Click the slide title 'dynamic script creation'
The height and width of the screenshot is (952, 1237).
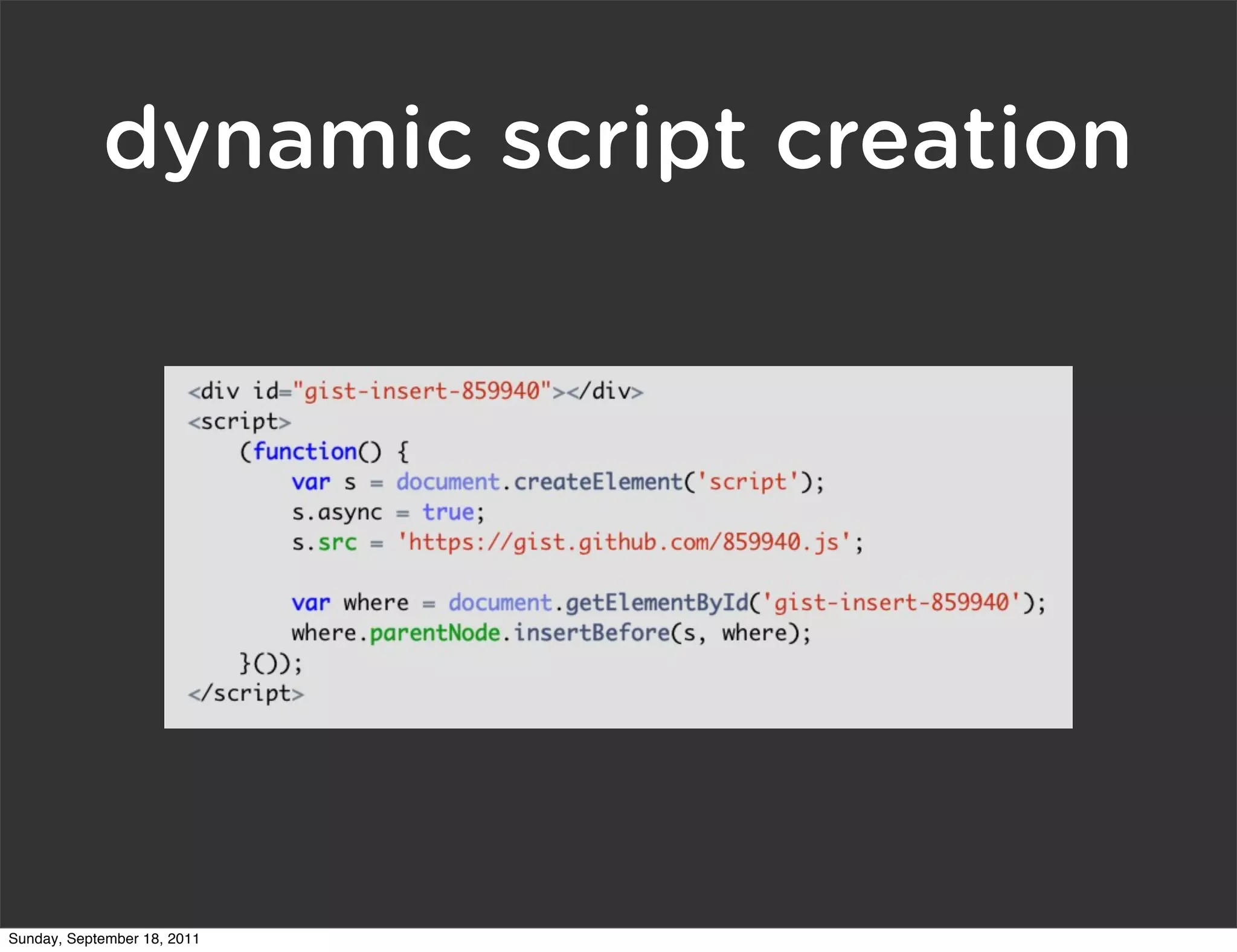617,143
